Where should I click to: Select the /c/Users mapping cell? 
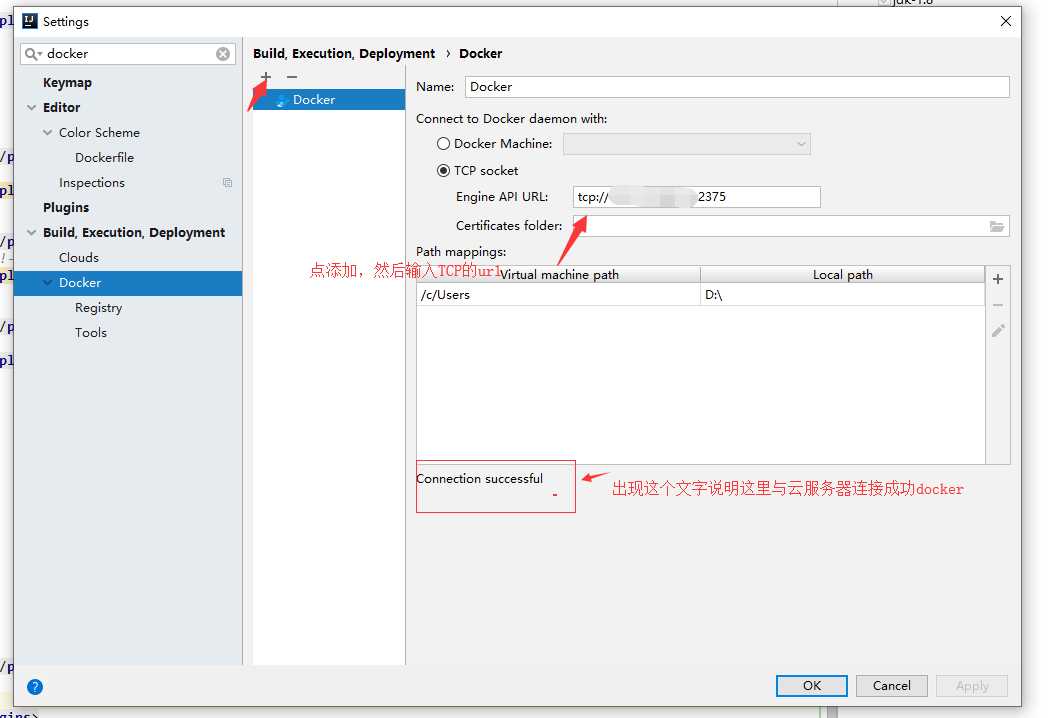559,295
